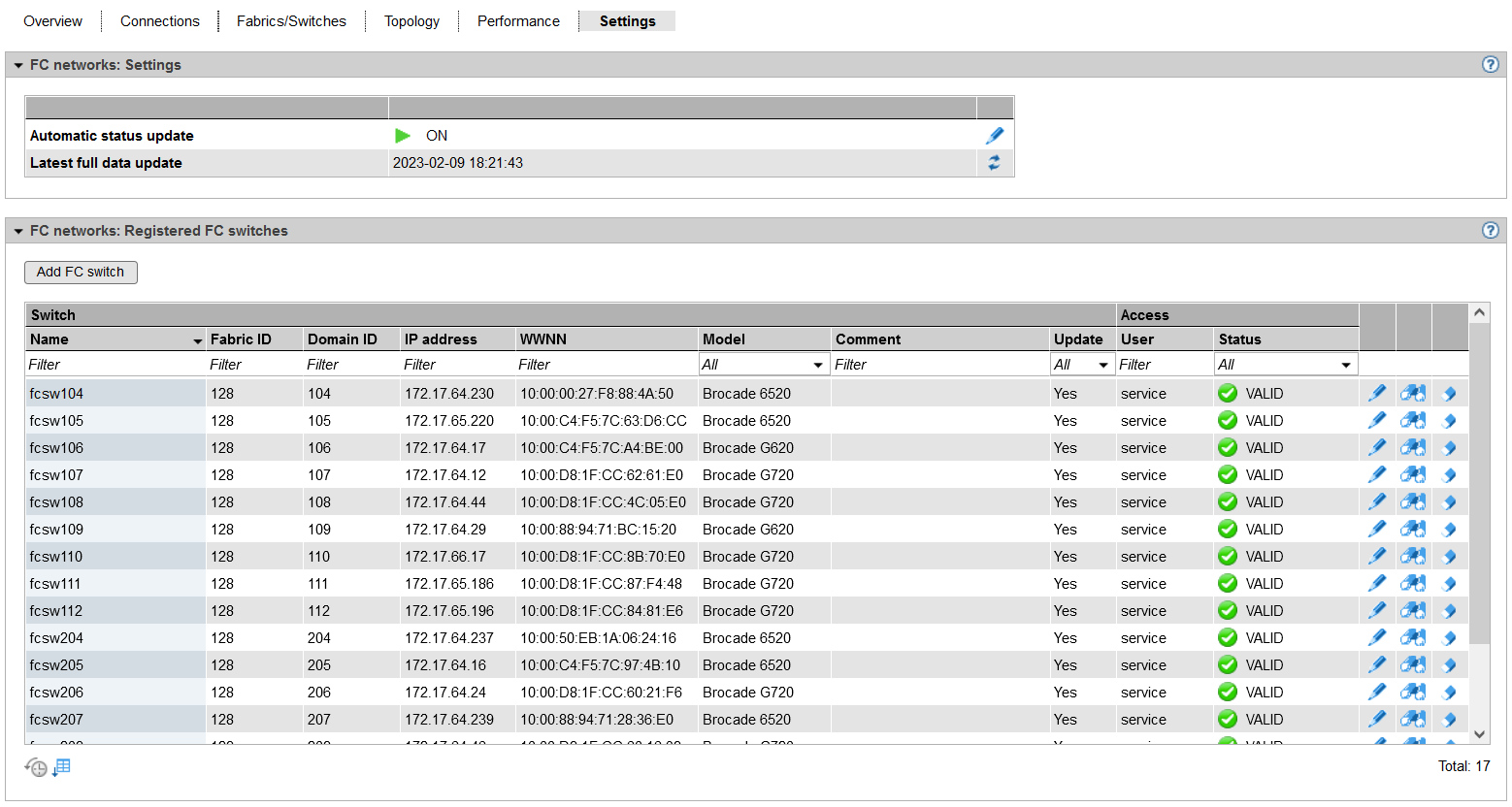Switch to the Topology tab
This screenshot has height=807, width=1512.
[411, 21]
